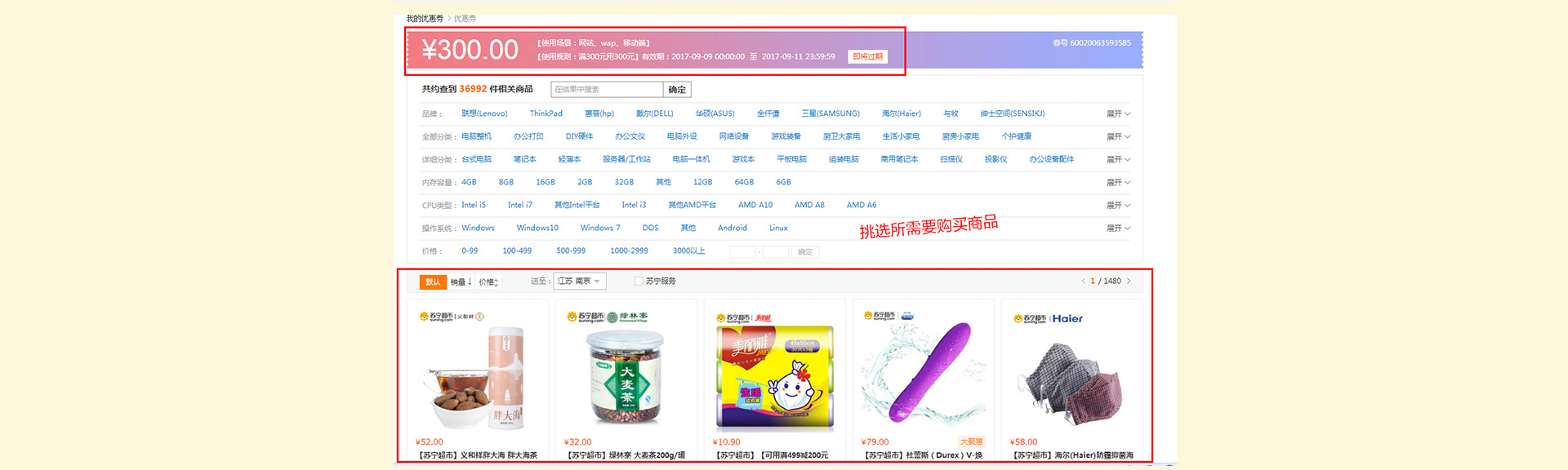Viewport: 1568px width, 470px height.
Task: Filter by brand 华硕(ASUS)
Action: coord(715,113)
